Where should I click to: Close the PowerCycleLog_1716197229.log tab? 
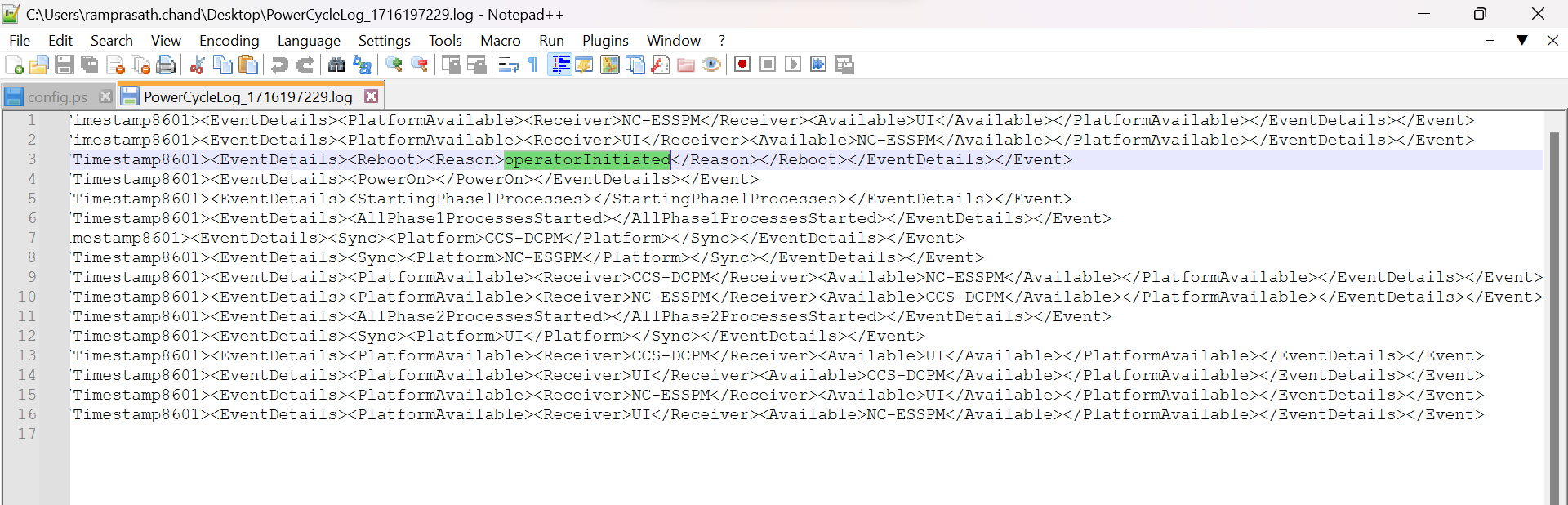point(372,96)
